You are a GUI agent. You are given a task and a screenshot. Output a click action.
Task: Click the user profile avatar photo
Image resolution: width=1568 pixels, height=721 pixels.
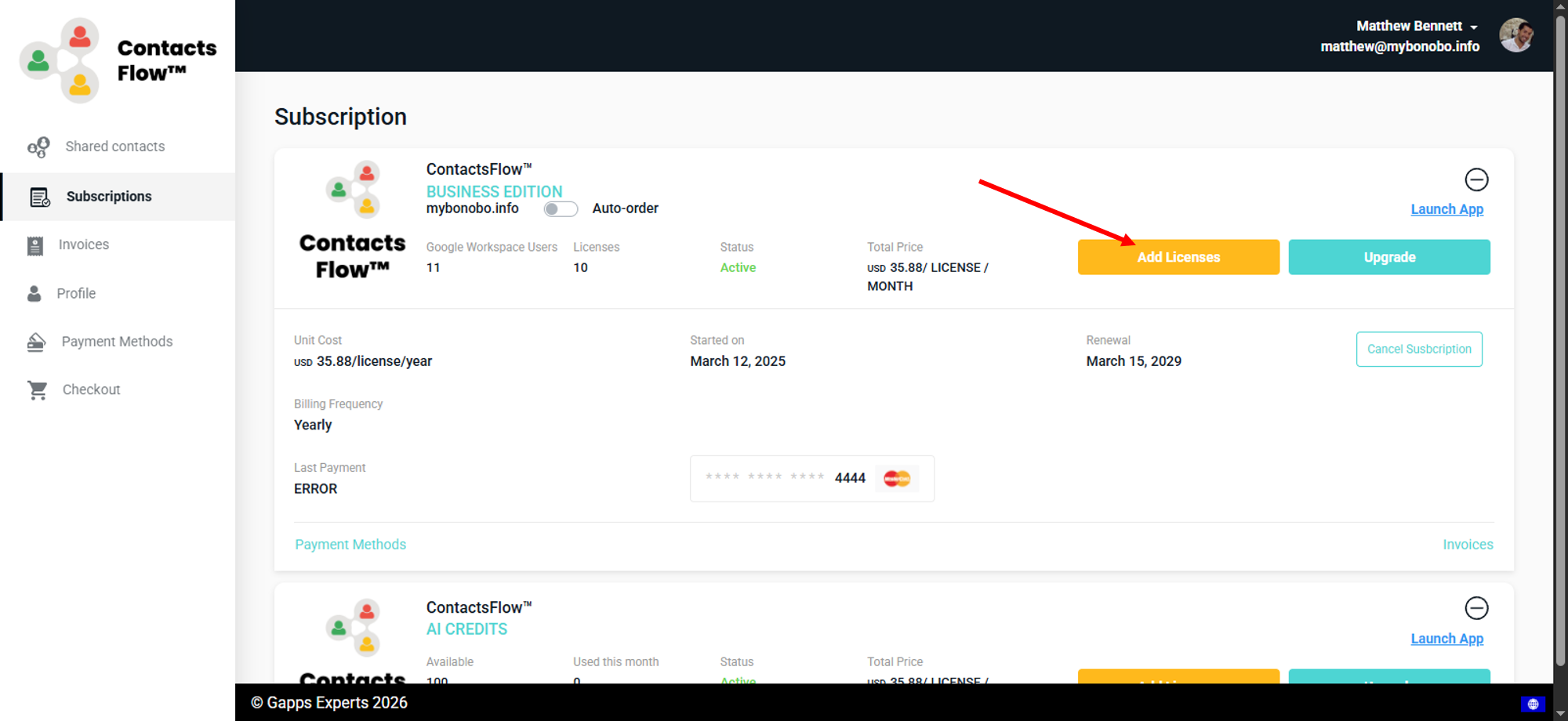click(1516, 35)
